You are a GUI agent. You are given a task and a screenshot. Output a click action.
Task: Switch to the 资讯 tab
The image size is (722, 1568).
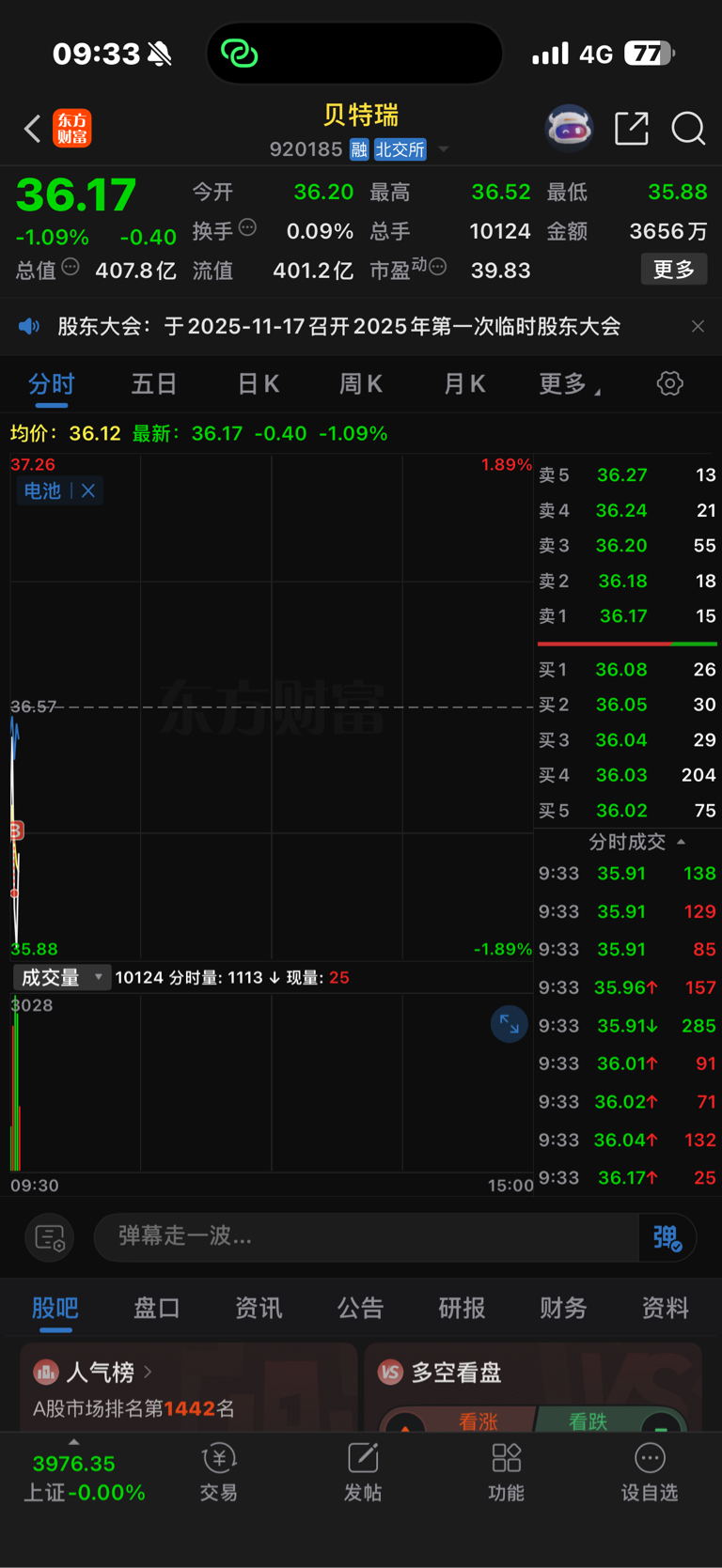(x=259, y=1308)
